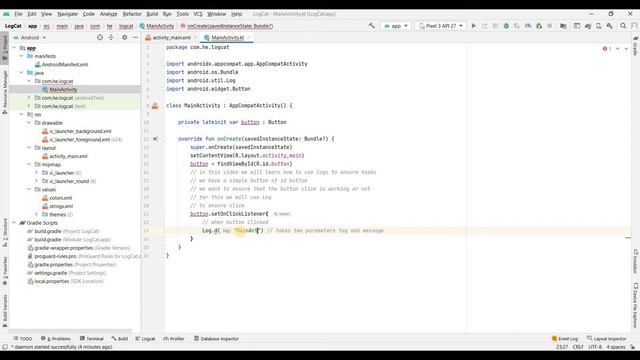Open the Terminal tool window
The image size is (640, 360).
[92, 339]
